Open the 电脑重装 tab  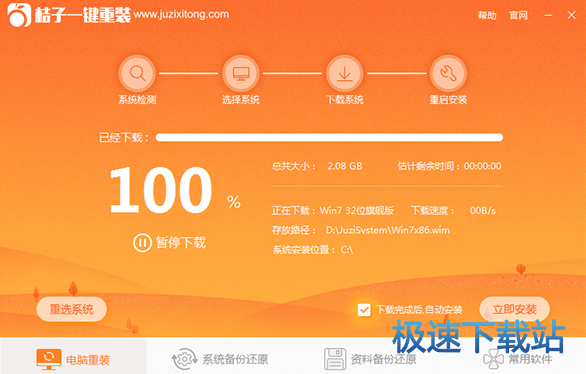(x=73, y=356)
